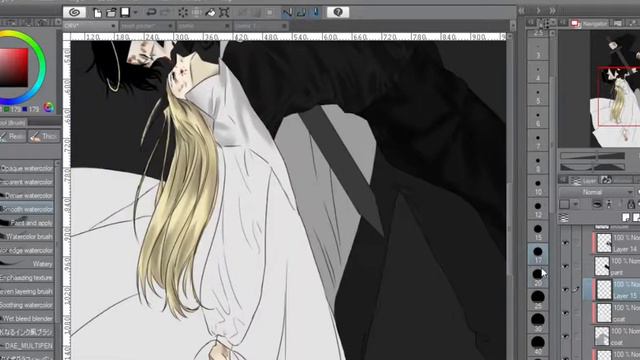This screenshot has height=360, width=640.
Task: Select the Watercolor brush sub tool
Action: 27,236
